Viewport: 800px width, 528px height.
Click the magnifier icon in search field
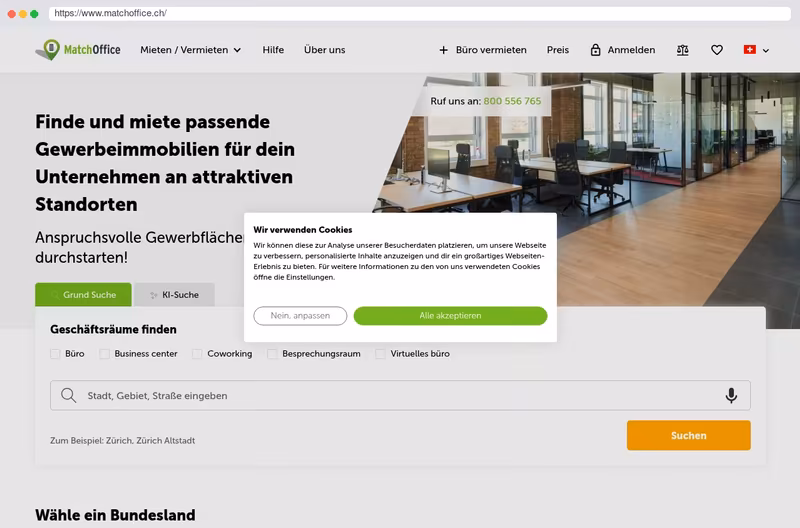[68, 395]
